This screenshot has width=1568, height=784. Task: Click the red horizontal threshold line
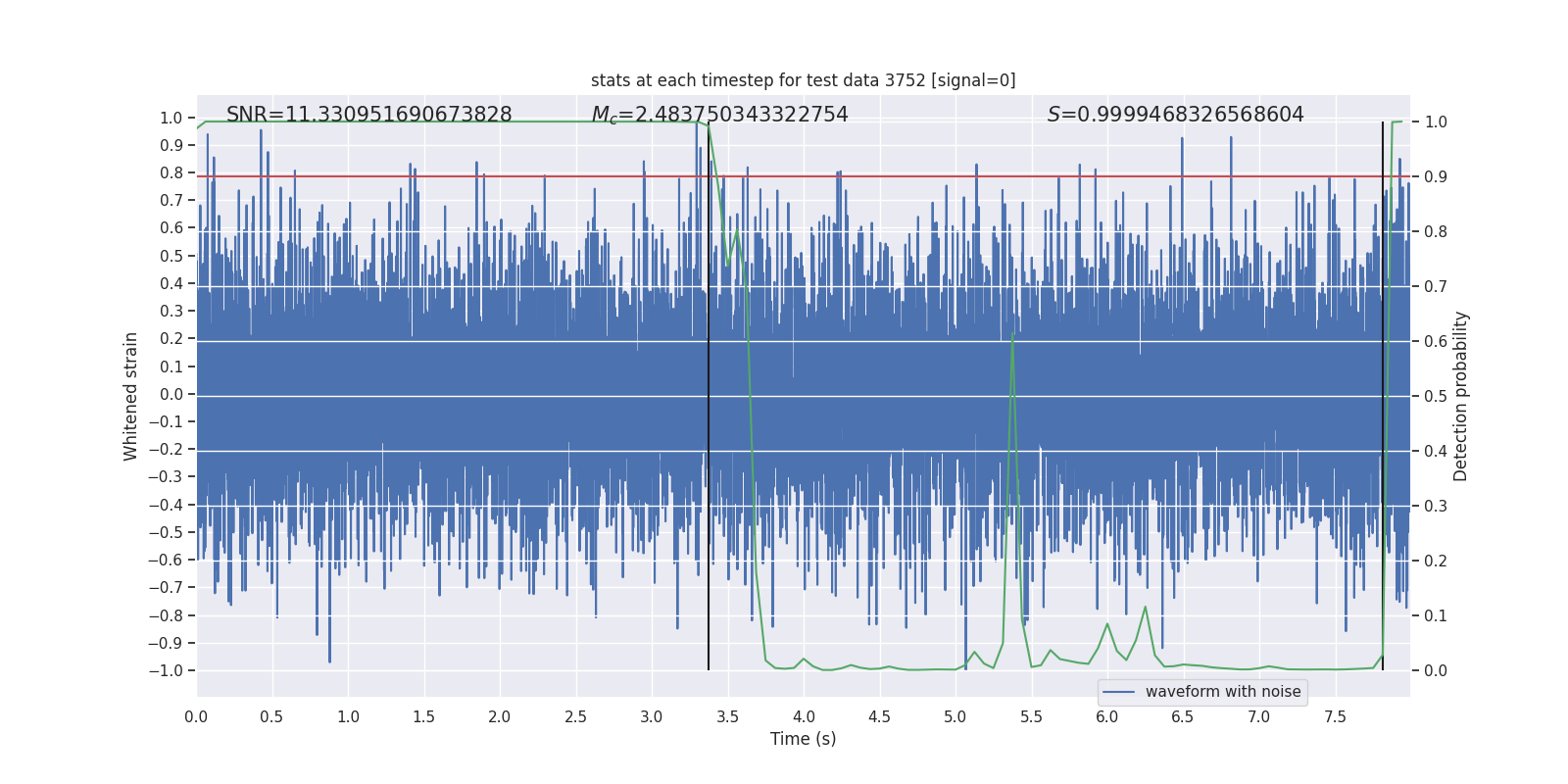[x=804, y=176]
